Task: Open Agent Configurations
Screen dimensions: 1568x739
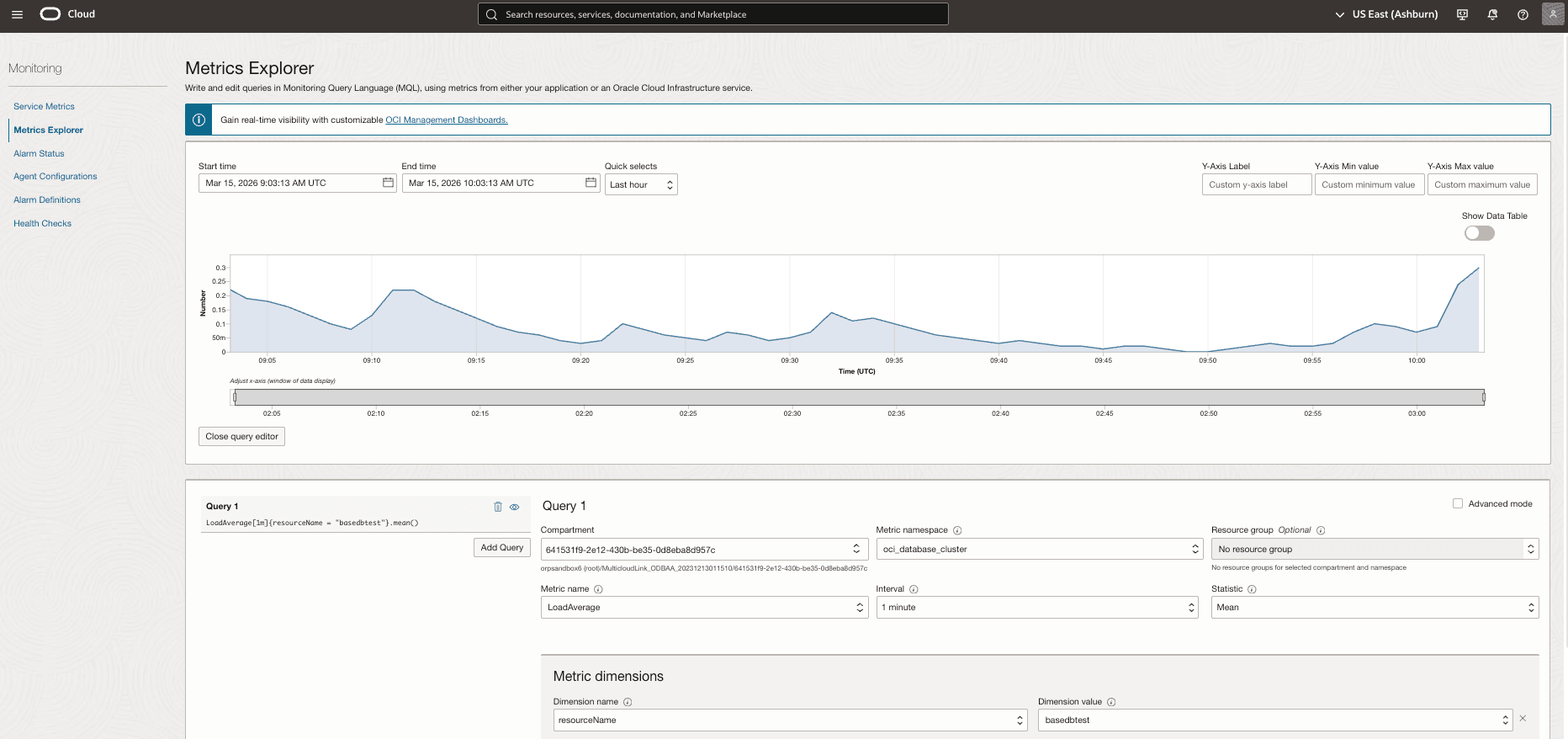Action: tap(55, 177)
